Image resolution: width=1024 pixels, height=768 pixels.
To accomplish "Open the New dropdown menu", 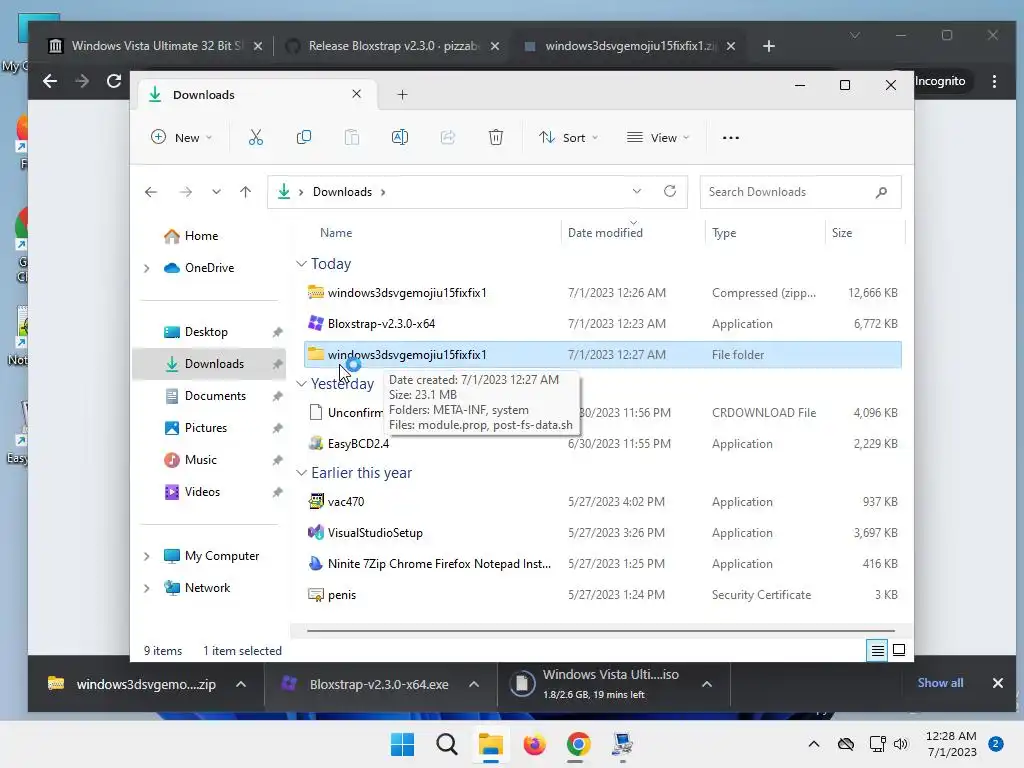I will (x=181, y=138).
